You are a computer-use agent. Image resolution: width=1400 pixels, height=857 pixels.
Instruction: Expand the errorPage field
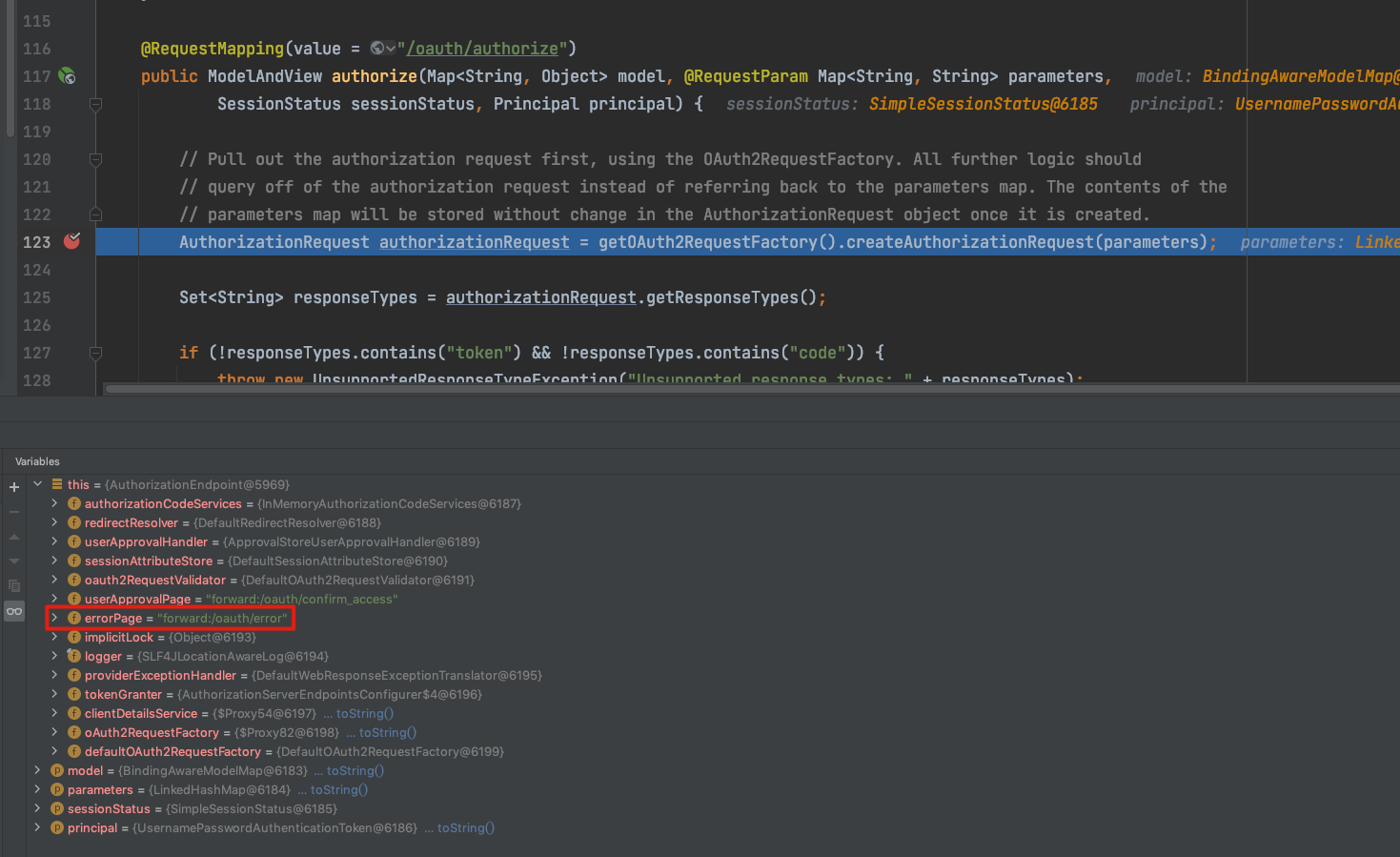point(54,618)
